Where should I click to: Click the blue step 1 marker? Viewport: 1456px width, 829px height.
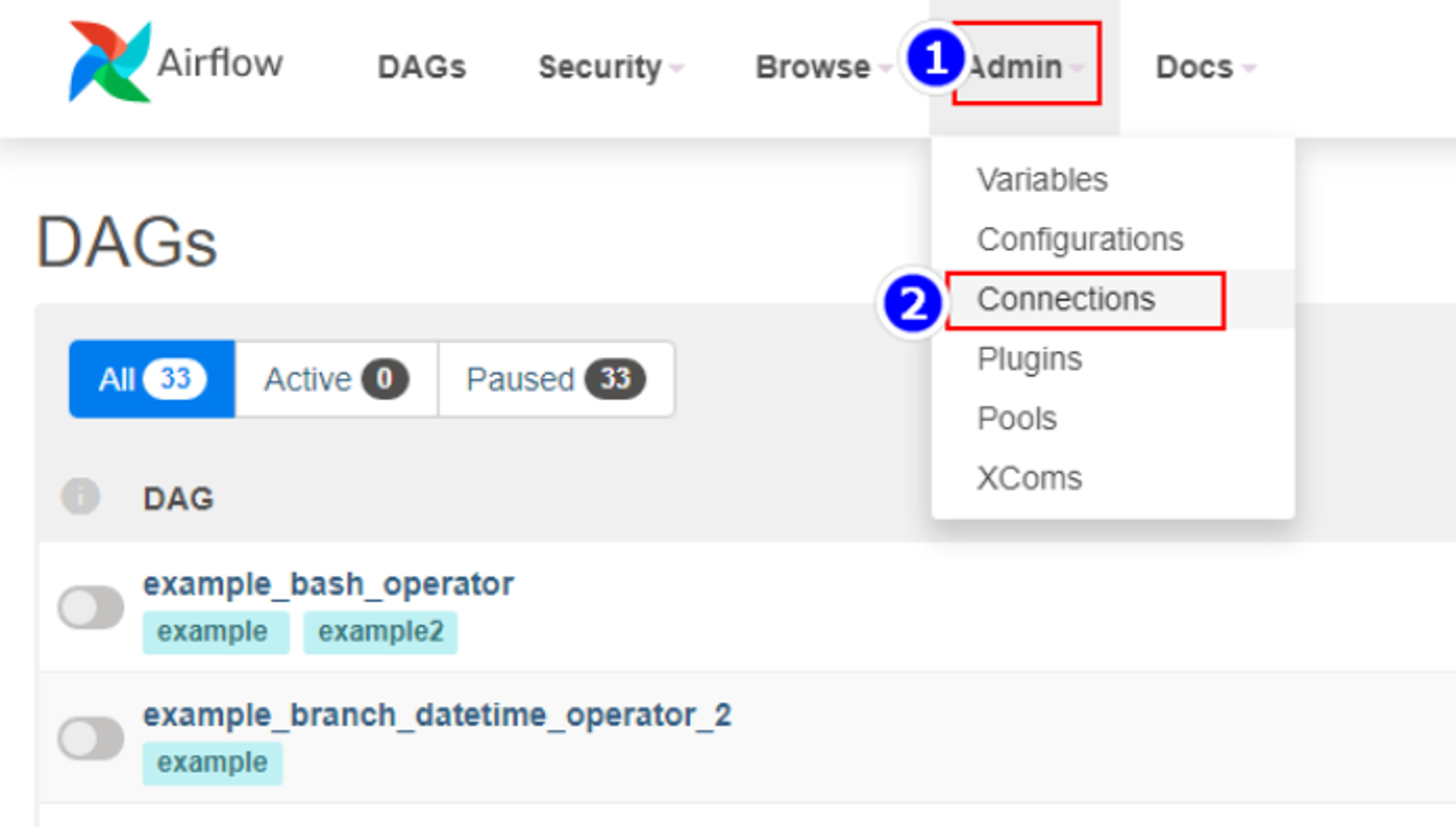click(x=936, y=58)
